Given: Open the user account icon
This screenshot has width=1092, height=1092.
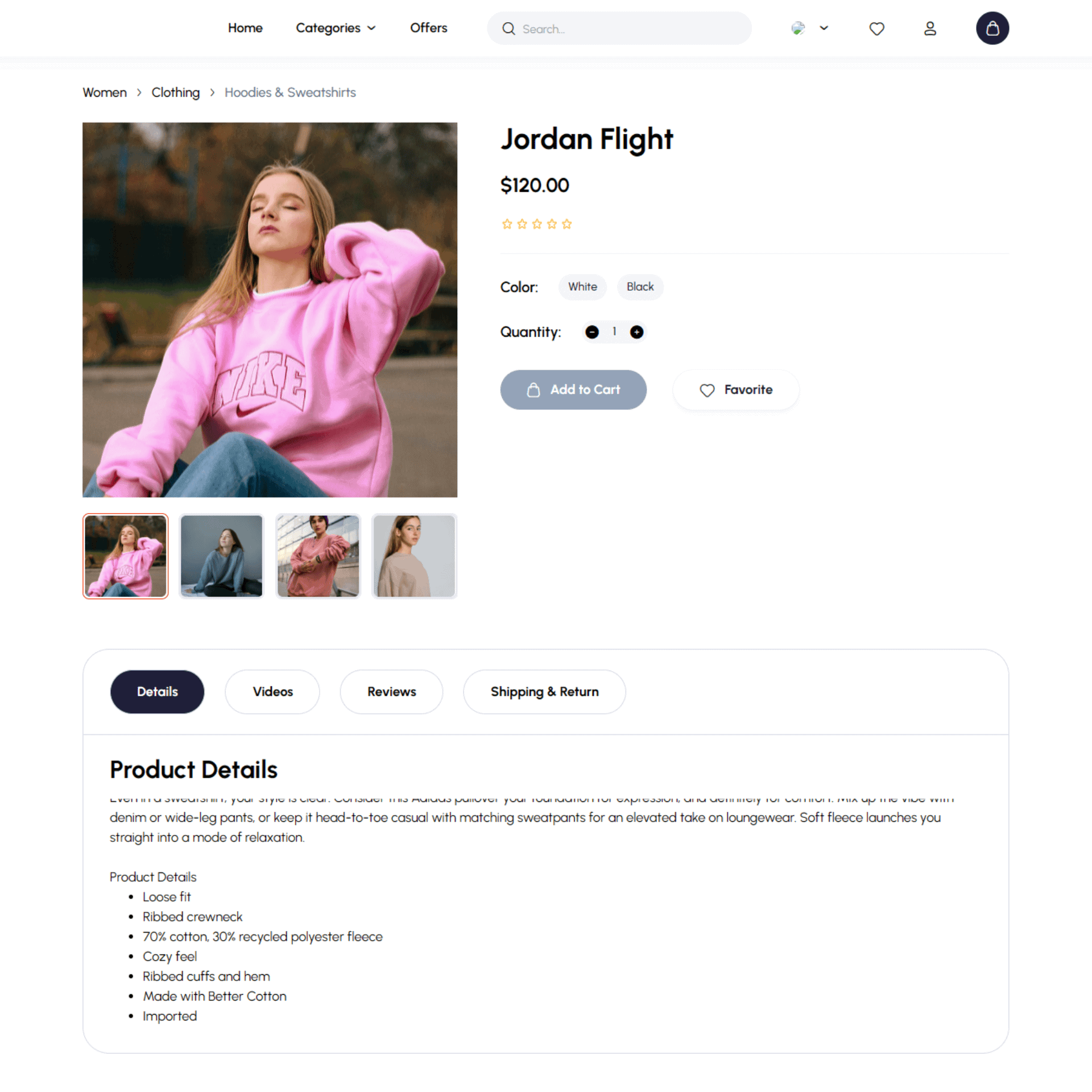Looking at the screenshot, I should click(930, 28).
